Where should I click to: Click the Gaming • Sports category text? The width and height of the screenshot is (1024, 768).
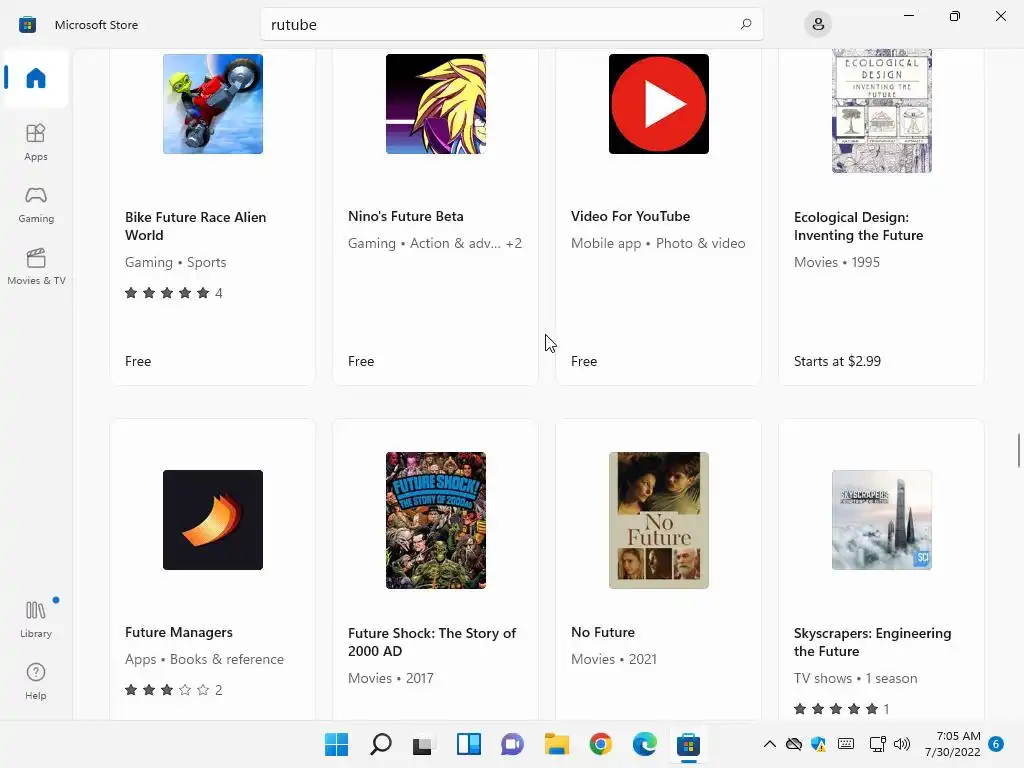(x=175, y=263)
